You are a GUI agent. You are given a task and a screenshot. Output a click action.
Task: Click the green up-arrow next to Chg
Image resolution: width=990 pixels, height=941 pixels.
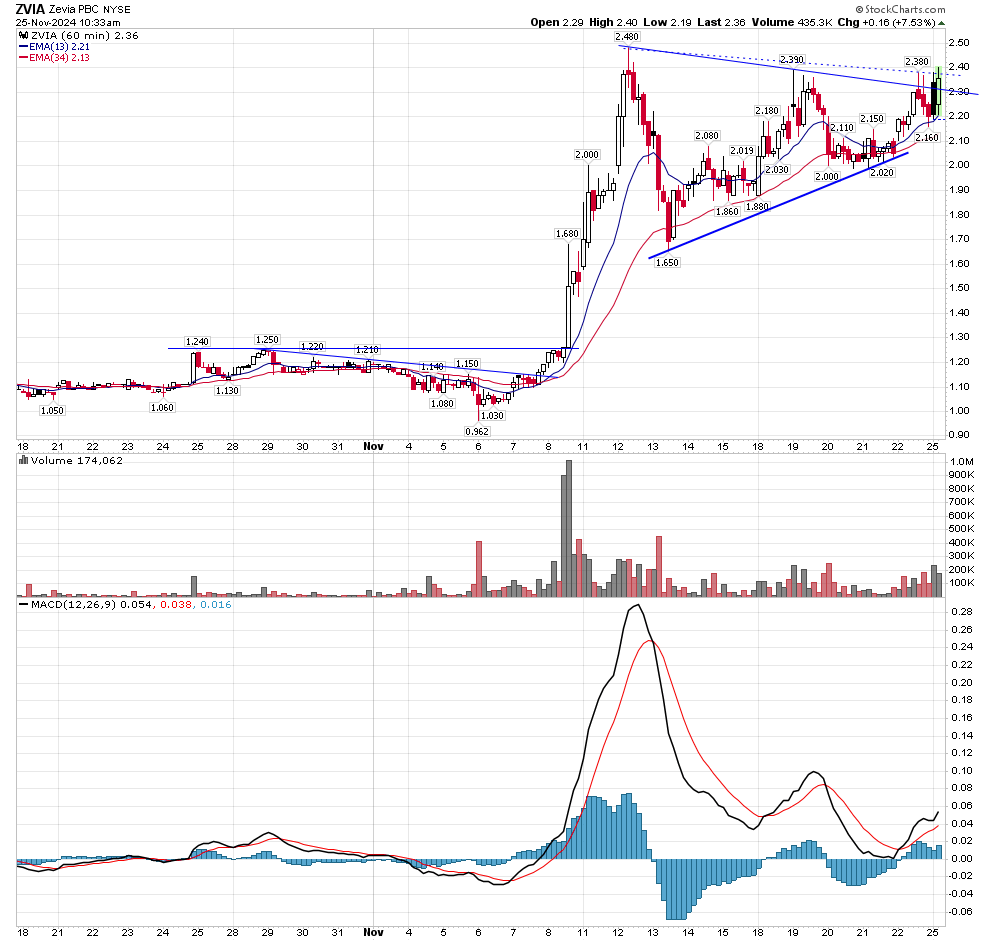(x=942, y=22)
